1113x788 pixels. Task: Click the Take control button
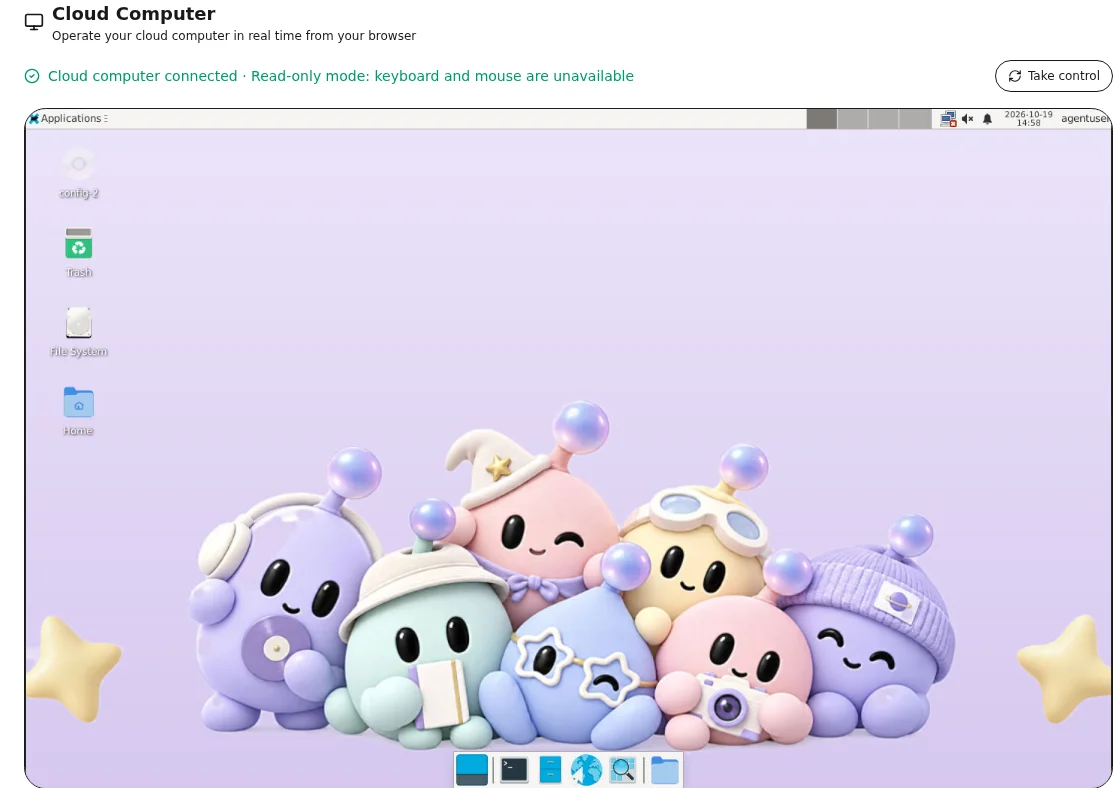[1053, 76]
